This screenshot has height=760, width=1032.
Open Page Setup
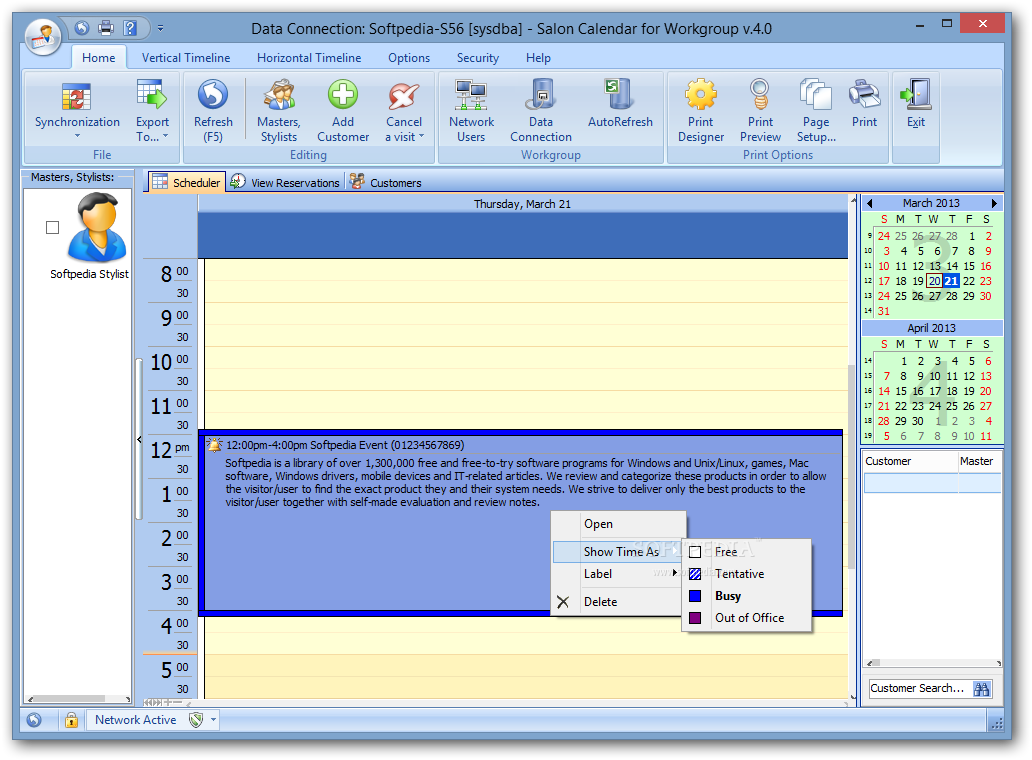click(816, 110)
